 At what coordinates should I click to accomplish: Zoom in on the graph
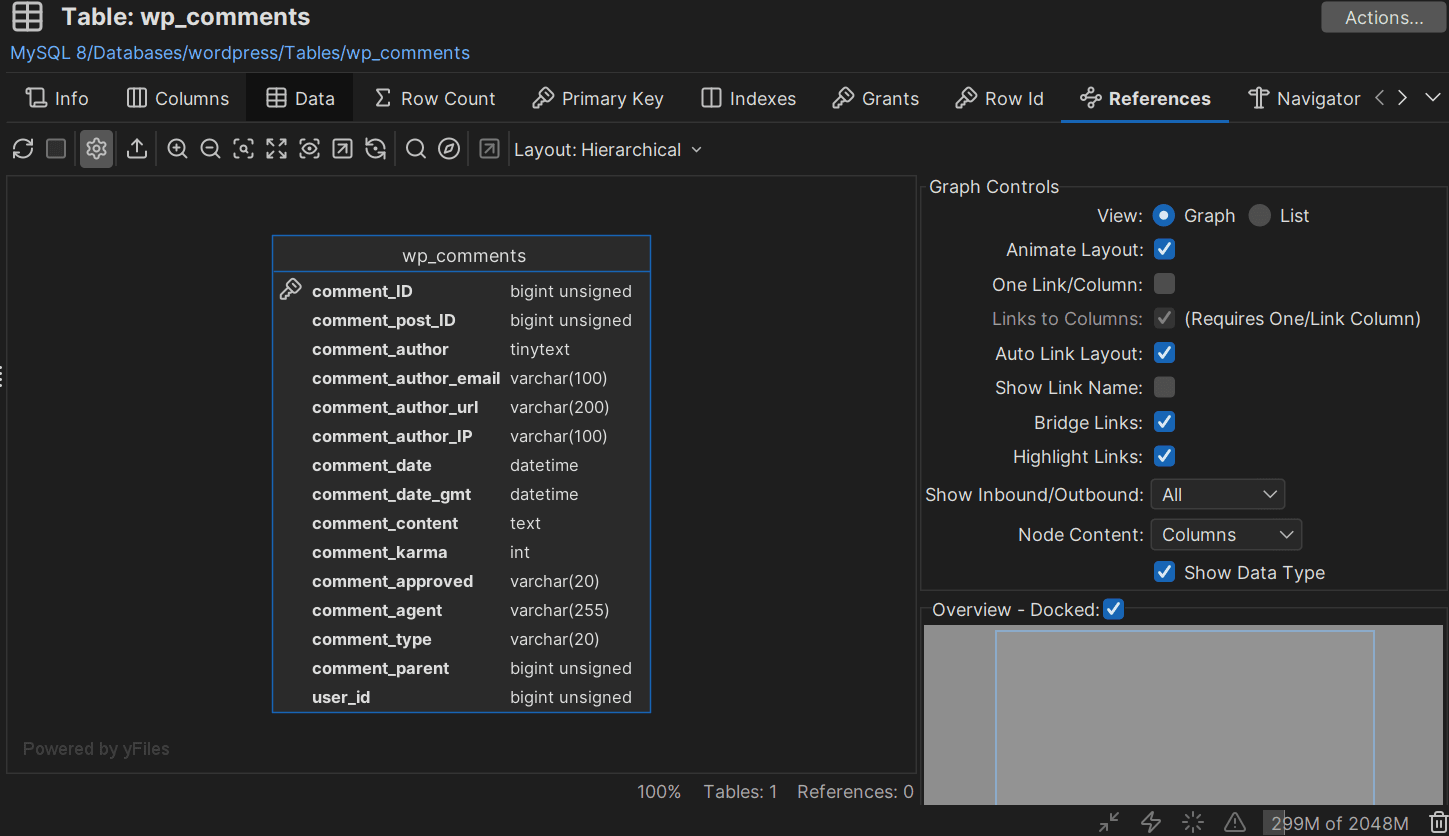click(177, 148)
